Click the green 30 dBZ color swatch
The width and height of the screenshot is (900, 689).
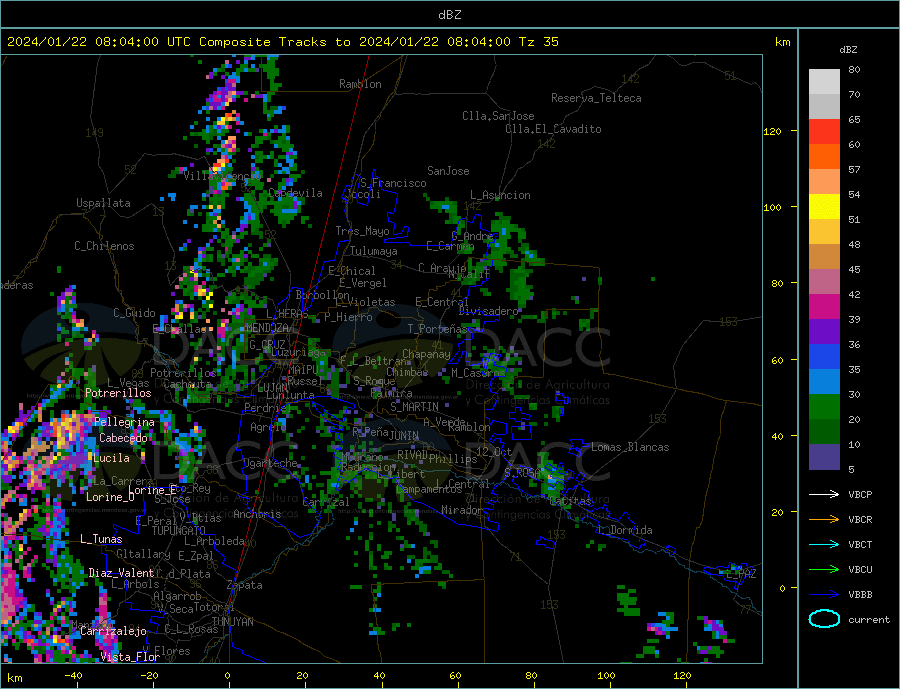pyautogui.click(x=824, y=407)
